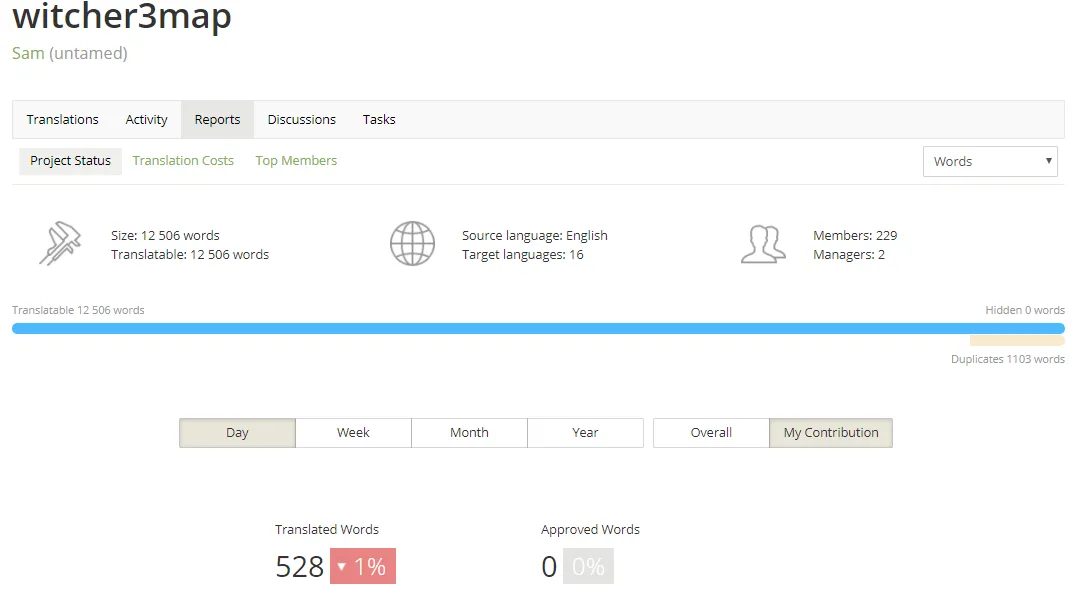Click the 'Source language: English' text
Image resolution: width=1073 pixels, height=592 pixels.
(x=534, y=235)
